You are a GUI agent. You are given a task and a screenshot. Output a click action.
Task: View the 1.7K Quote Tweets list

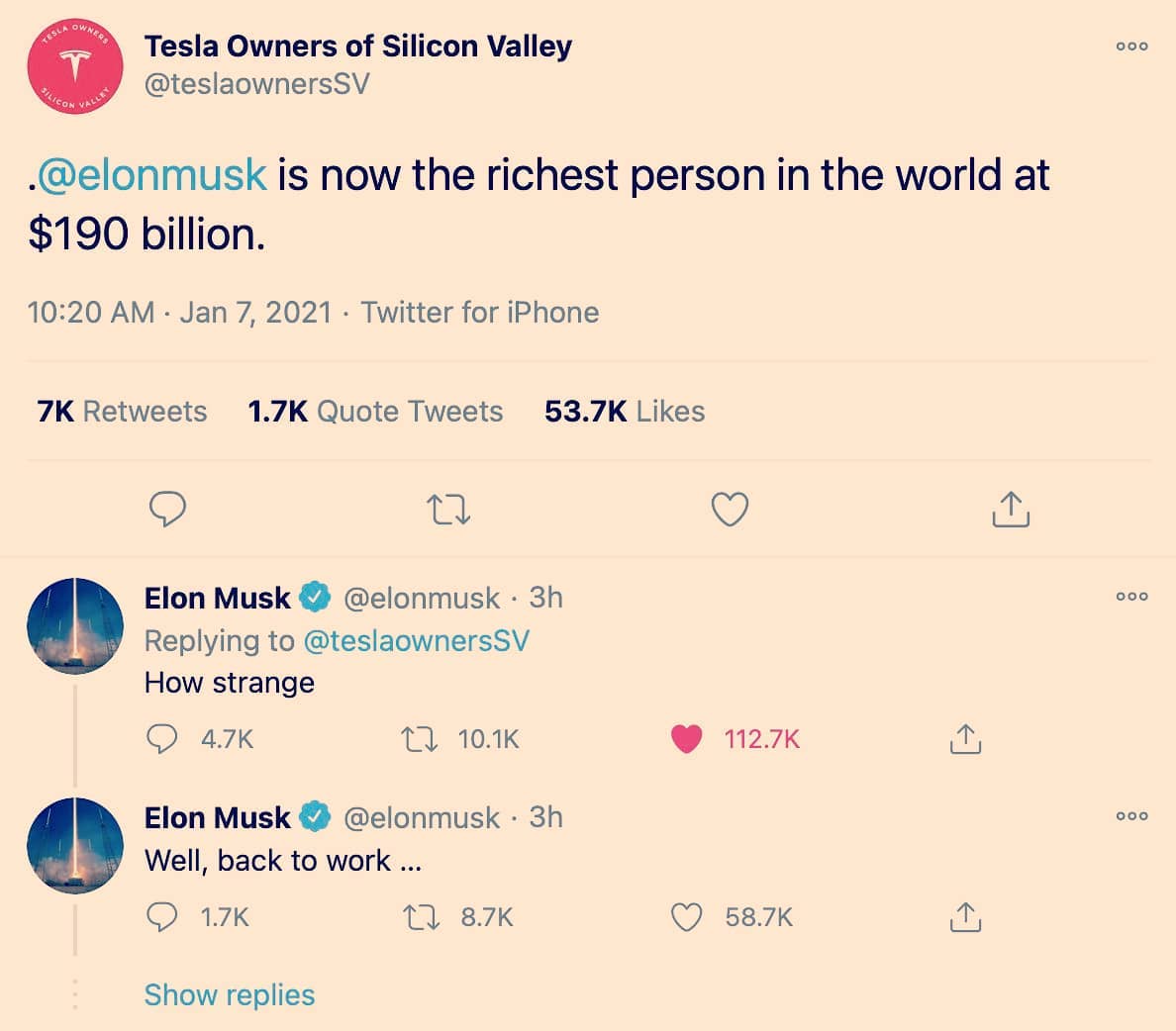(375, 411)
